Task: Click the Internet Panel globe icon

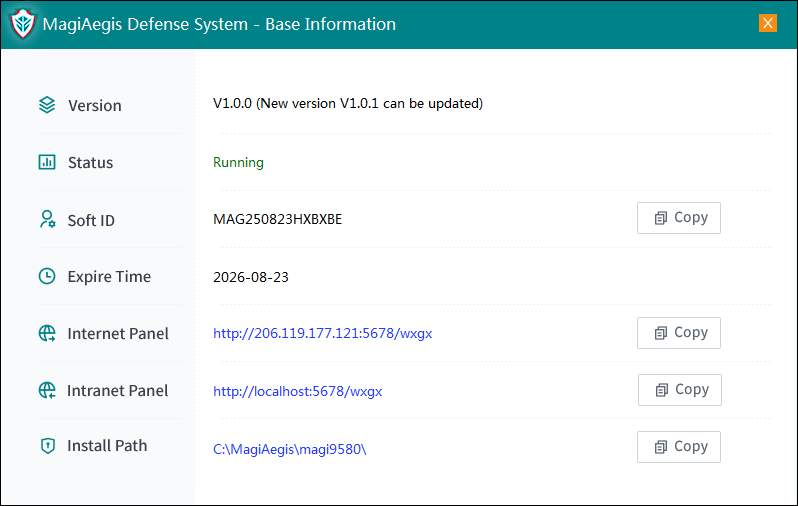Action: click(x=47, y=333)
